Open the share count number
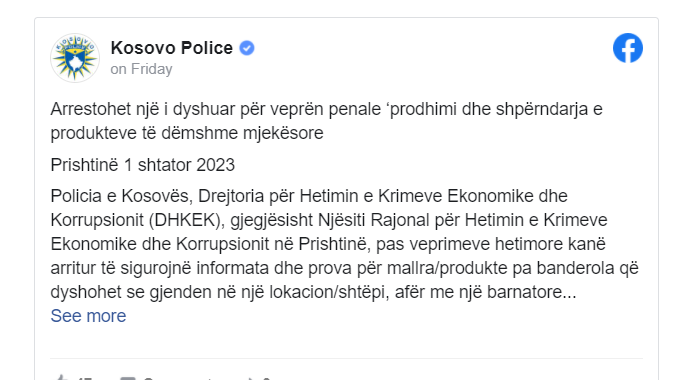697x380 pixels. click(266, 378)
